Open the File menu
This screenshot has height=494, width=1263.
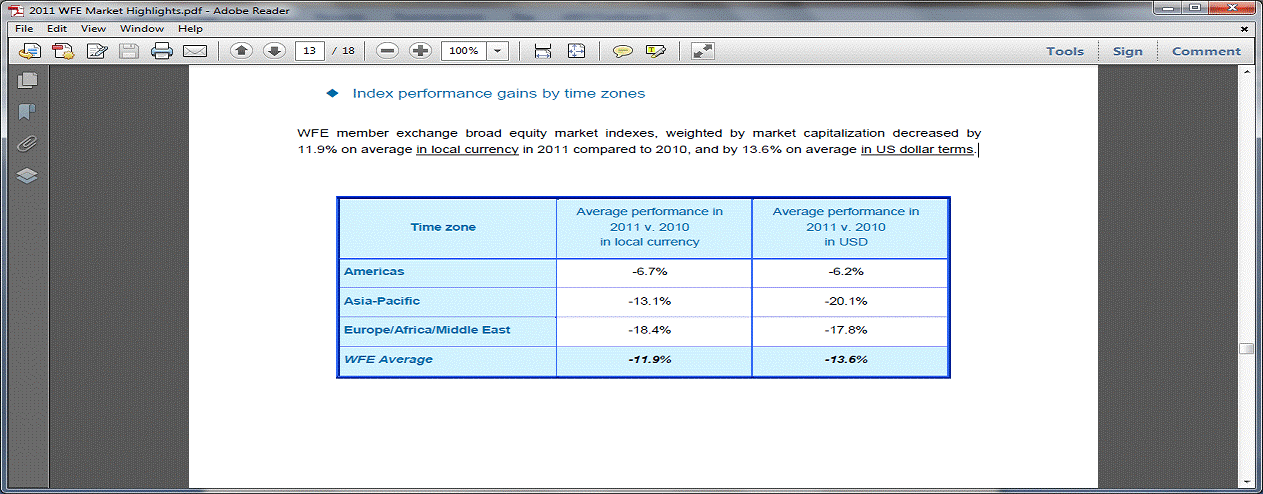[24, 29]
